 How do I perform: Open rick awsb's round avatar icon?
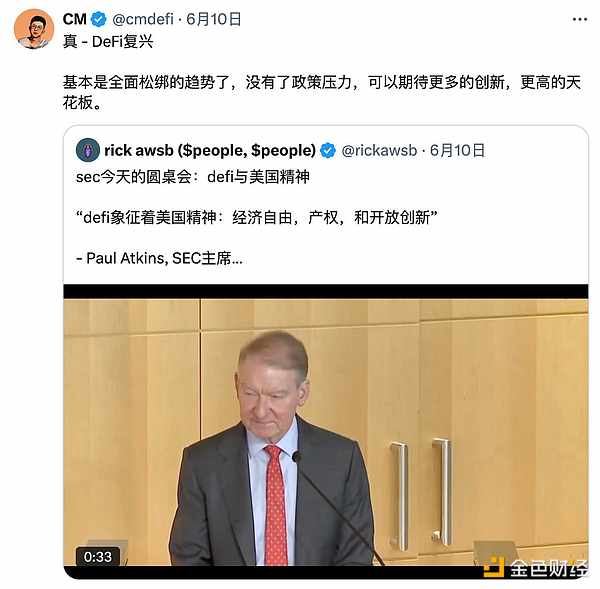(x=88, y=150)
